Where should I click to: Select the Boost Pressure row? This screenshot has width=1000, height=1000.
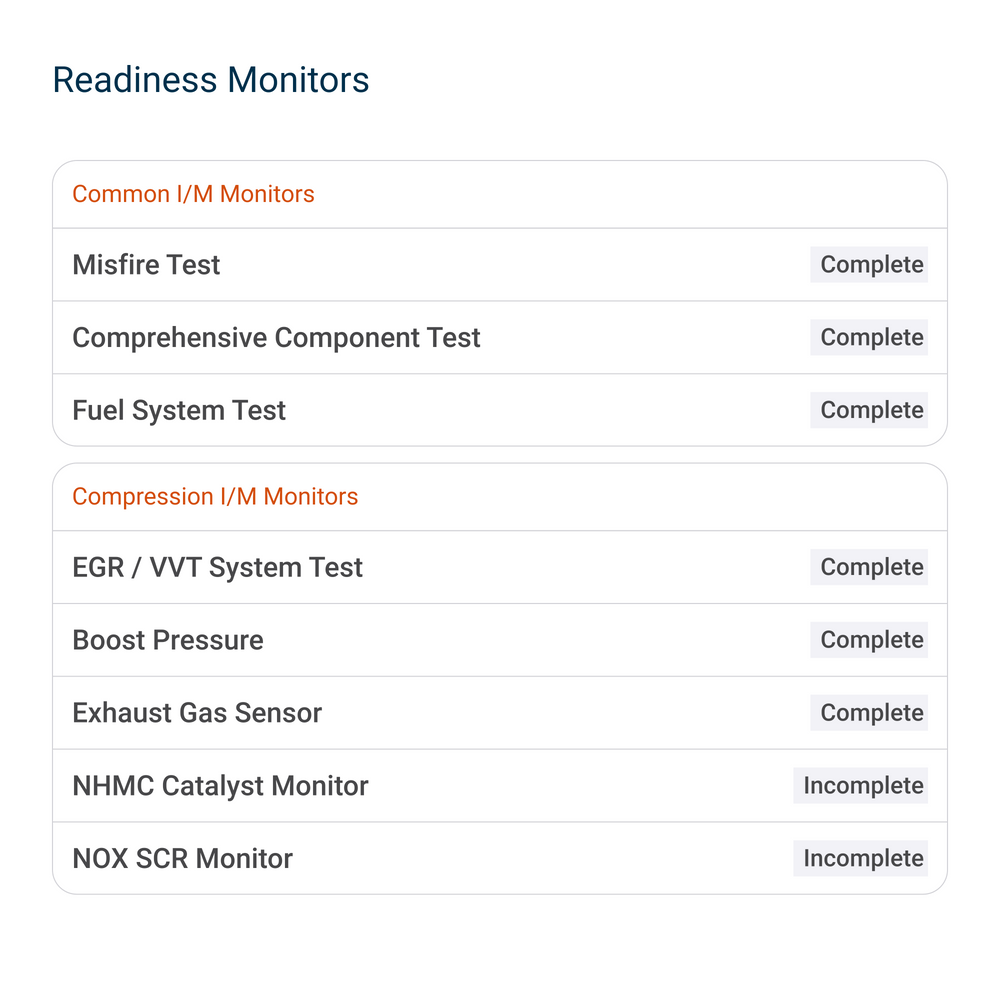pyautogui.click(x=500, y=640)
